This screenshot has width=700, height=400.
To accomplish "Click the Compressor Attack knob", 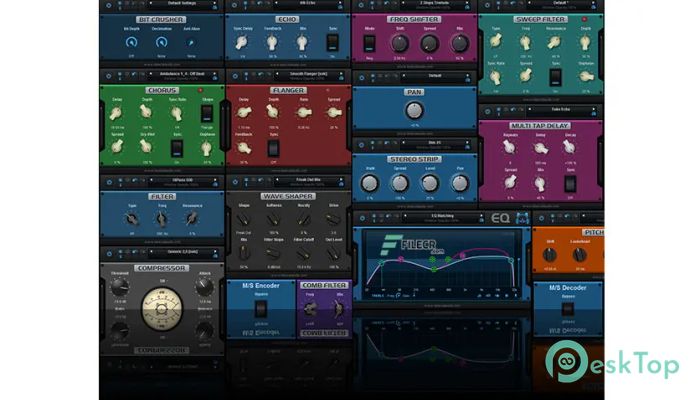I will click(204, 287).
